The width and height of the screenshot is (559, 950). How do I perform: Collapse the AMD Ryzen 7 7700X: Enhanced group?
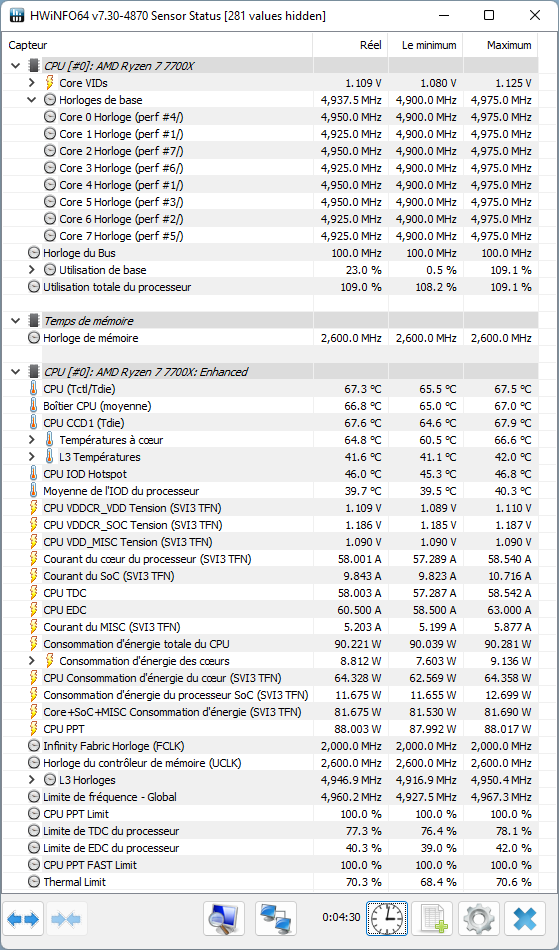15,372
